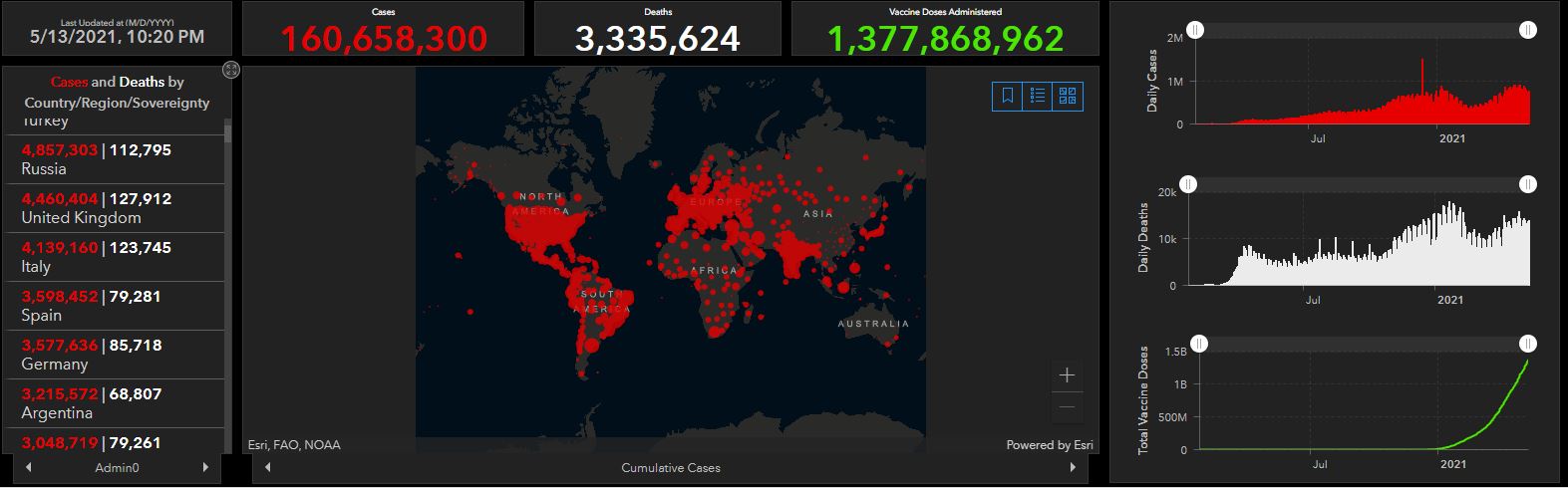Go to previous Admin0 list tab
The image size is (1568, 490).
[28, 467]
